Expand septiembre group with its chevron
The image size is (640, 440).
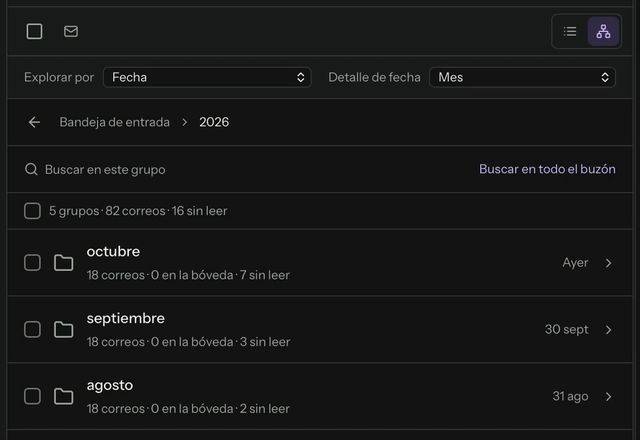tap(609, 329)
